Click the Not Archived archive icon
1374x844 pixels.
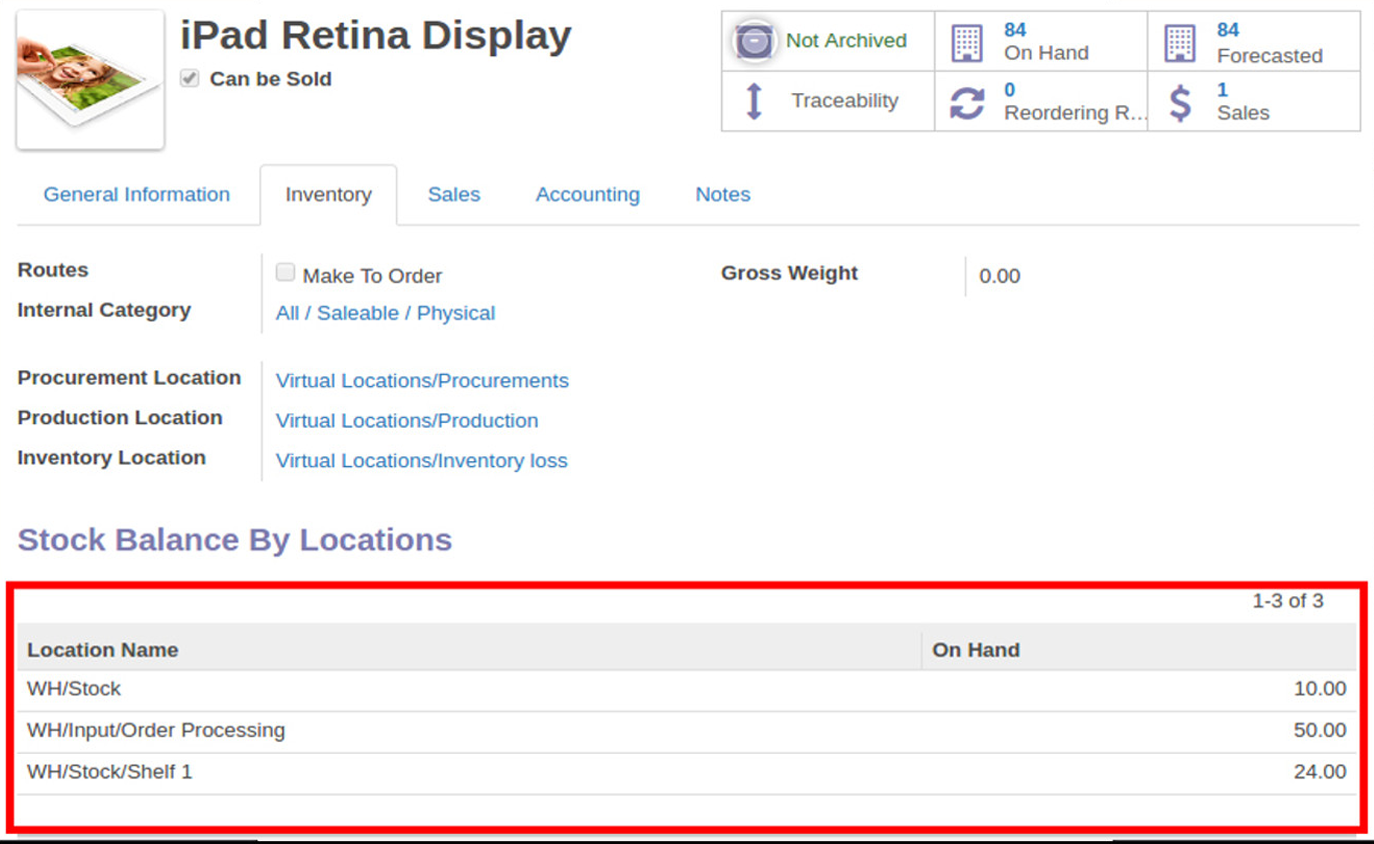[754, 41]
